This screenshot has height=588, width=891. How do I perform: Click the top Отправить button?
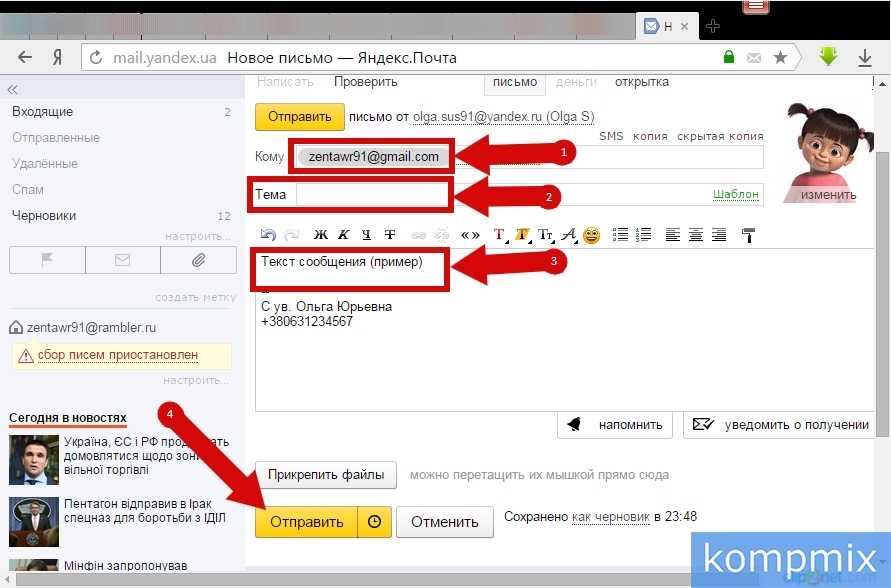[299, 116]
